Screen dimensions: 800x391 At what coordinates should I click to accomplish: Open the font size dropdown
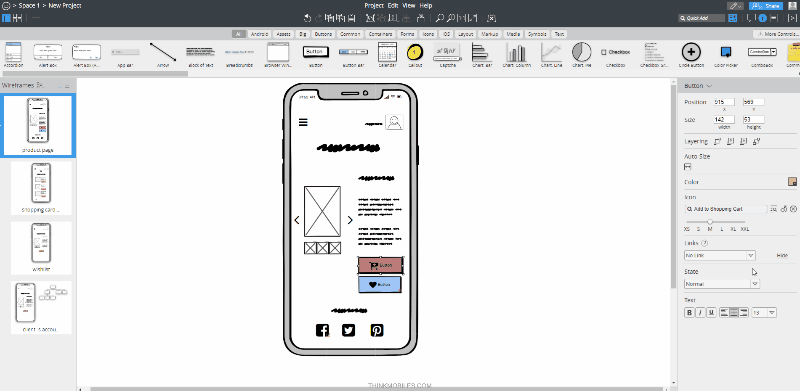764,313
